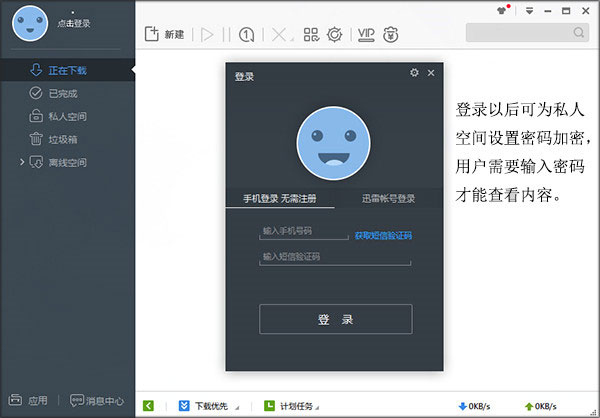Click the 登录 button in the dialog
Viewport: 600px width, 418px height.
click(x=336, y=319)
